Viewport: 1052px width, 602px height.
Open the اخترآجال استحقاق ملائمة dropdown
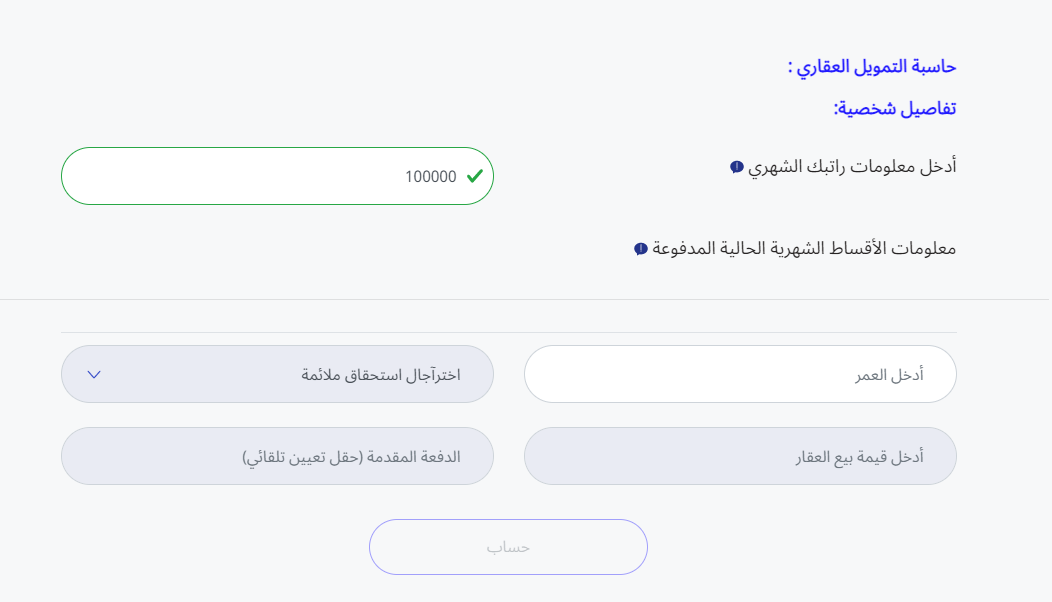[277, 374]
